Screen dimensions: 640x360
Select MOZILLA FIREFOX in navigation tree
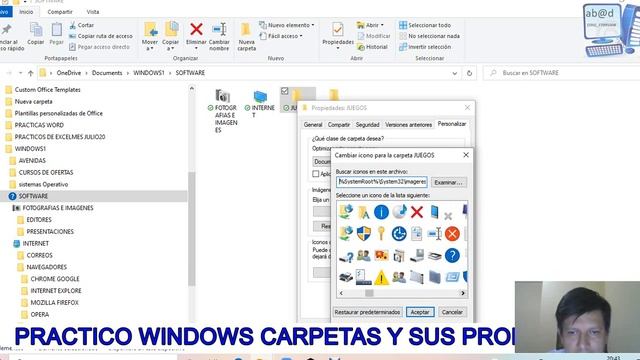(x=55, y=303)
